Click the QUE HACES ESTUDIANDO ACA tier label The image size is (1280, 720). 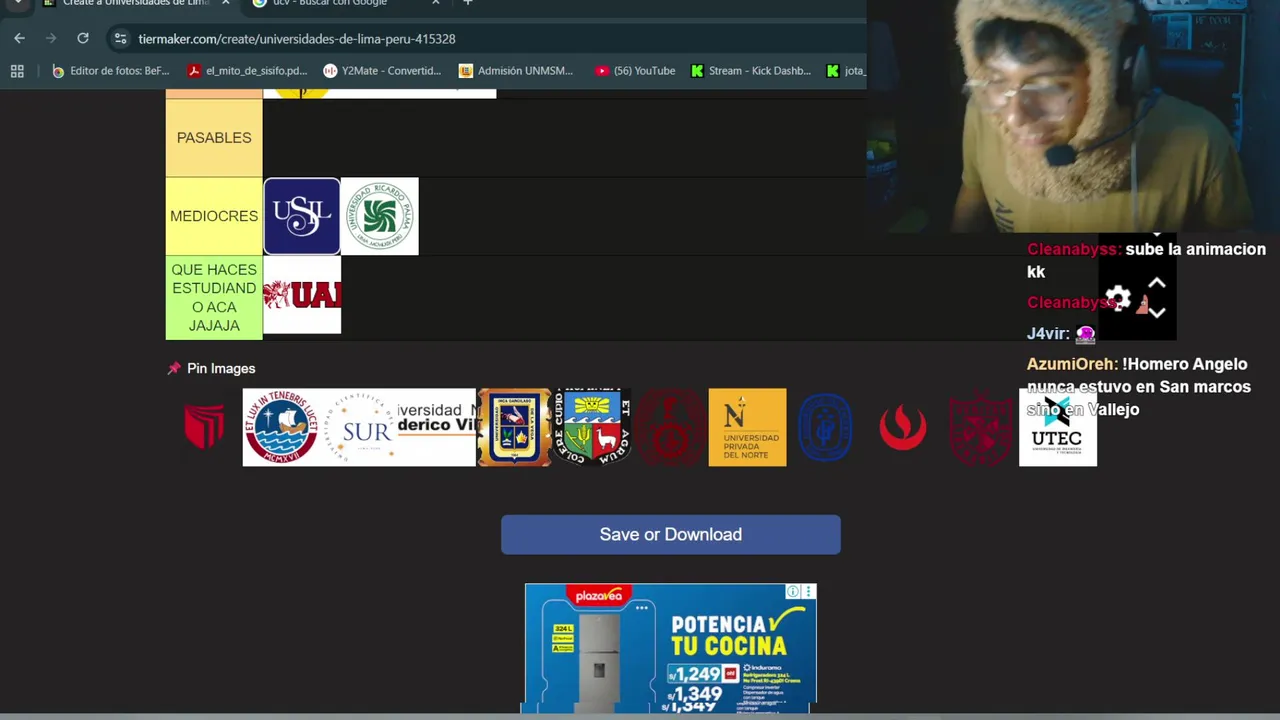pos(214,298)
